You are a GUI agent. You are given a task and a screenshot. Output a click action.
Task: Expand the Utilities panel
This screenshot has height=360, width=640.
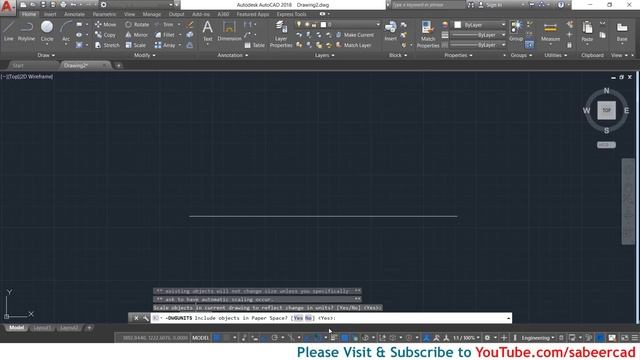pyautogui.click(x=556, y=55)
